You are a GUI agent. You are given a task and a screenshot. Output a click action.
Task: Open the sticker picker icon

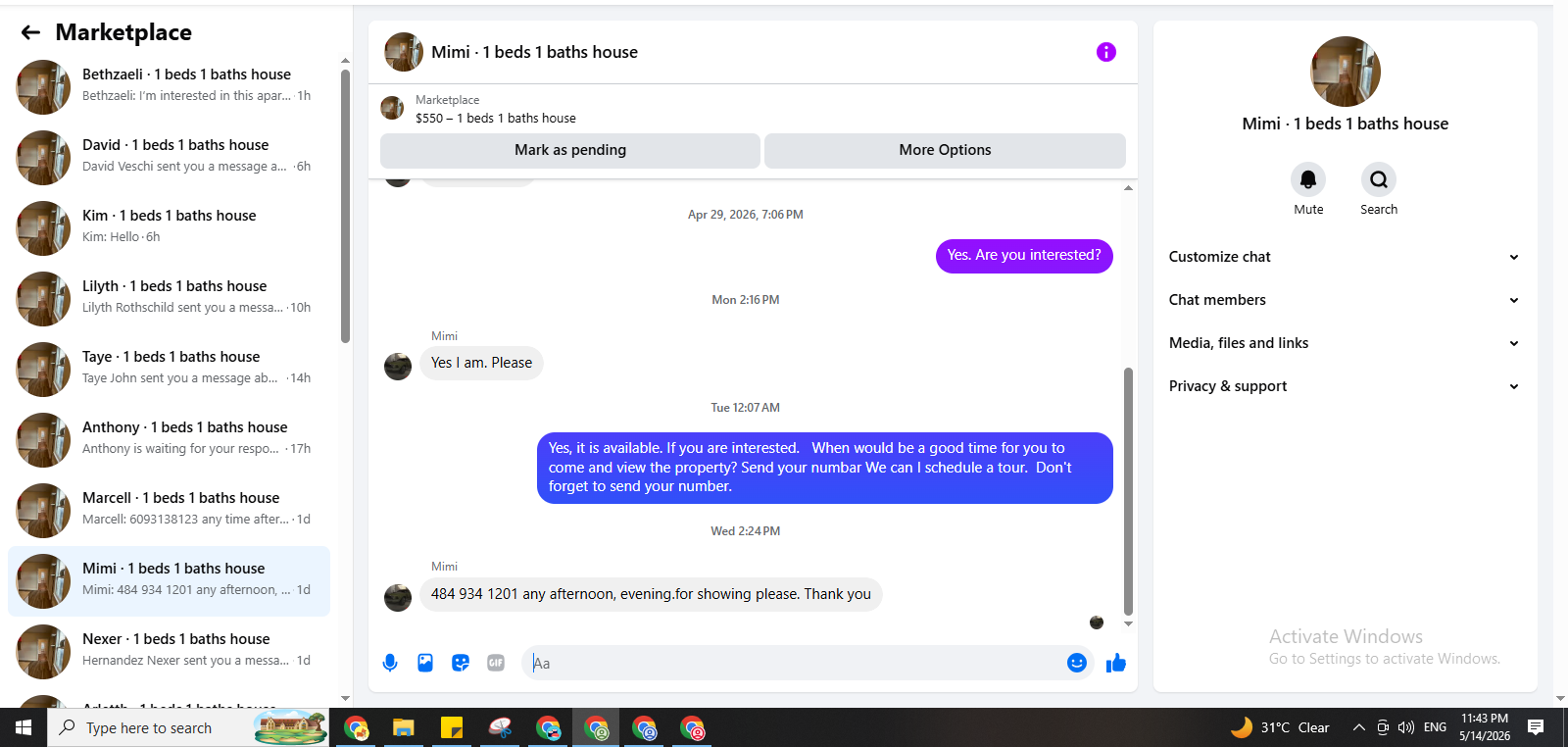(x=461, y=663)
